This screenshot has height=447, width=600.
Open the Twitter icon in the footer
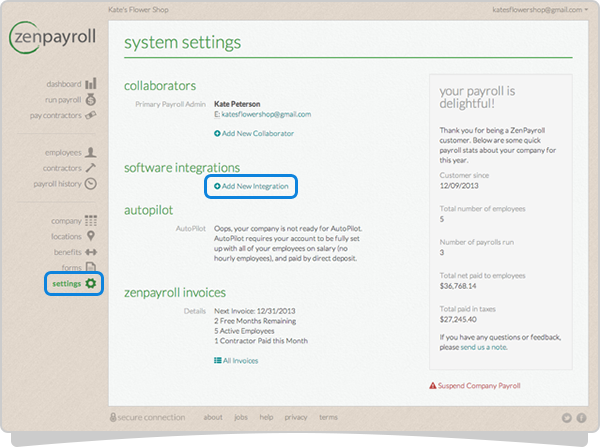[566, 418]
